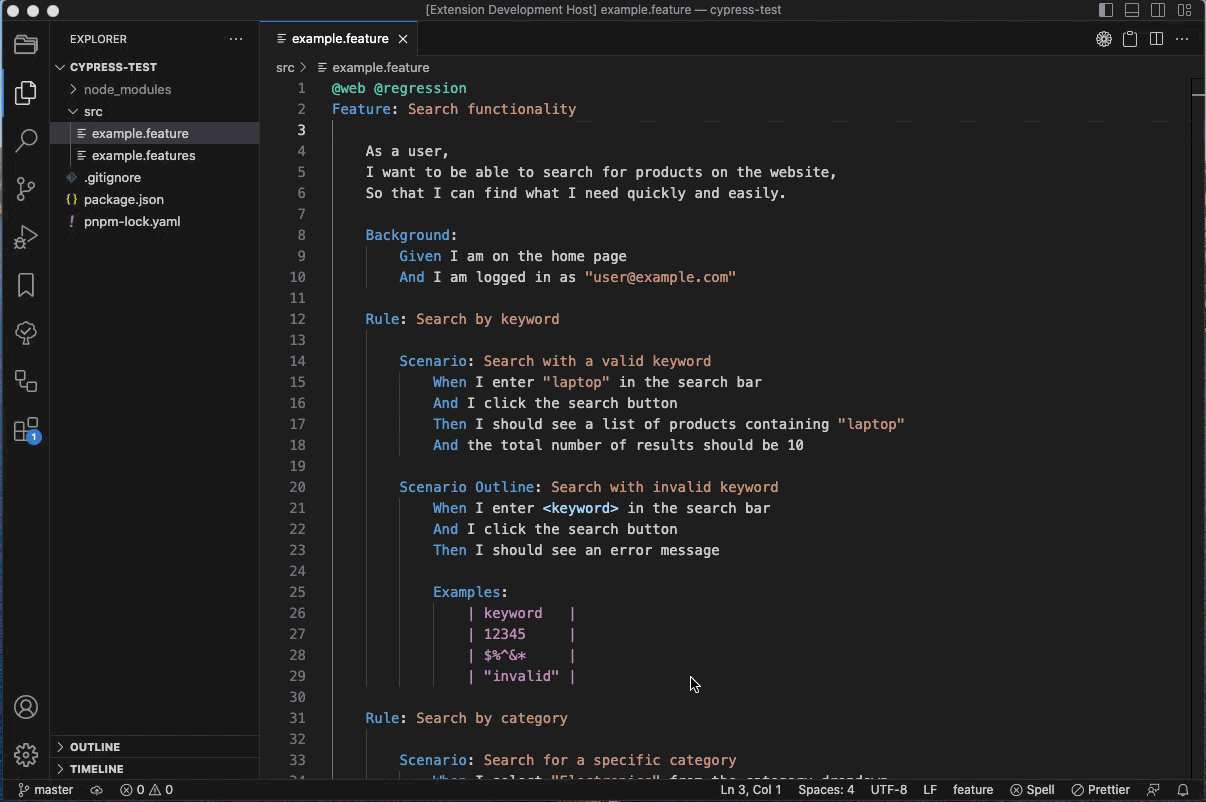This screenshot has width=1206, height=802.
Task: Click the "Background" keyword on line 8
Action: [x=407, y=235]
